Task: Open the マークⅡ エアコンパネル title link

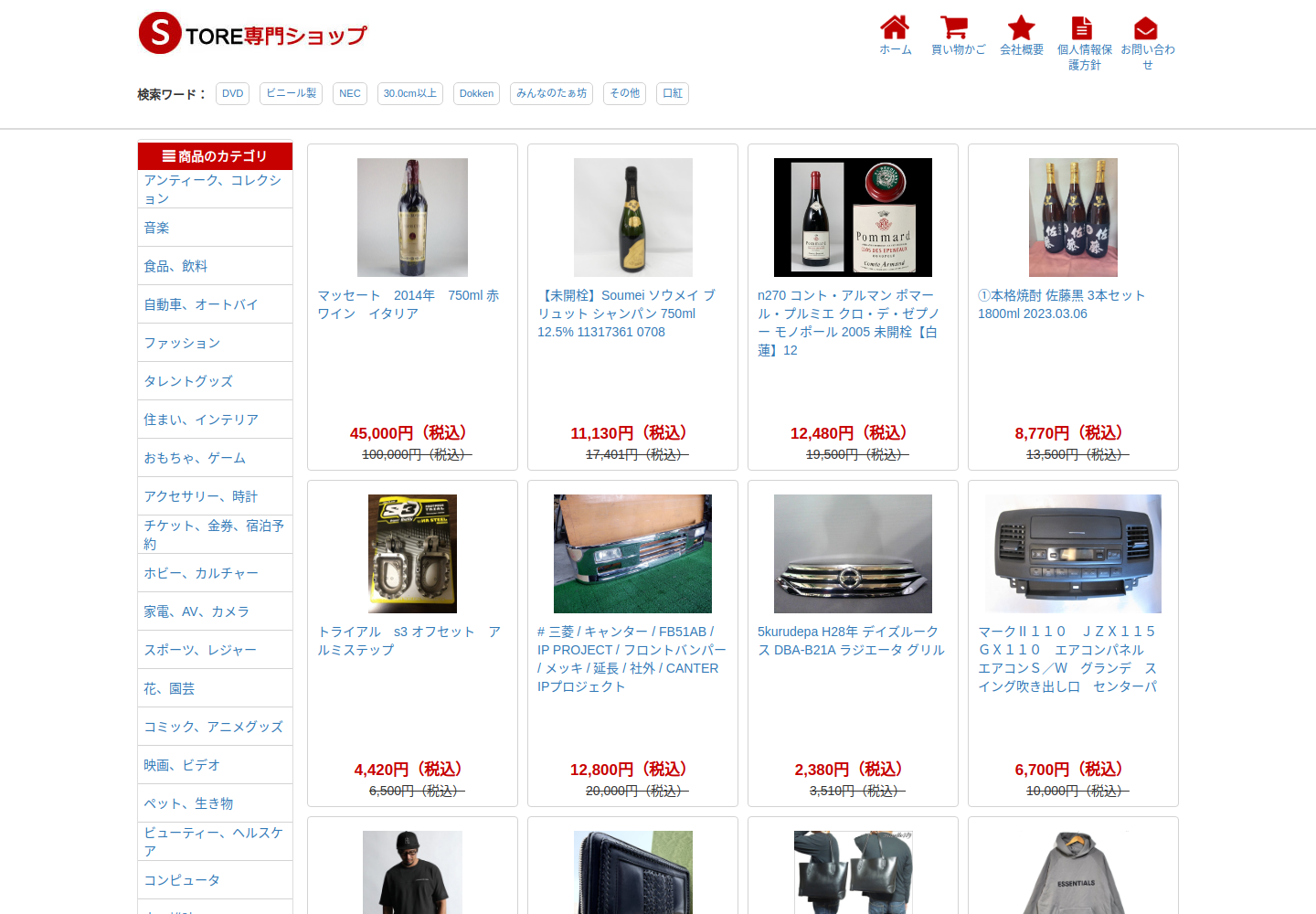Action: tap(1067, 659)
